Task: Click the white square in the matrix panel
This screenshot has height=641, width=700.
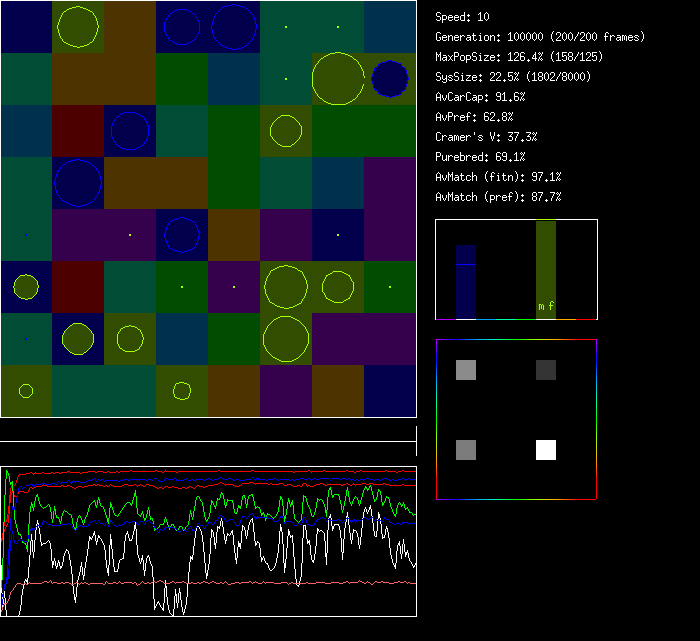Action: pyautogui.click(x=546, y=450)
